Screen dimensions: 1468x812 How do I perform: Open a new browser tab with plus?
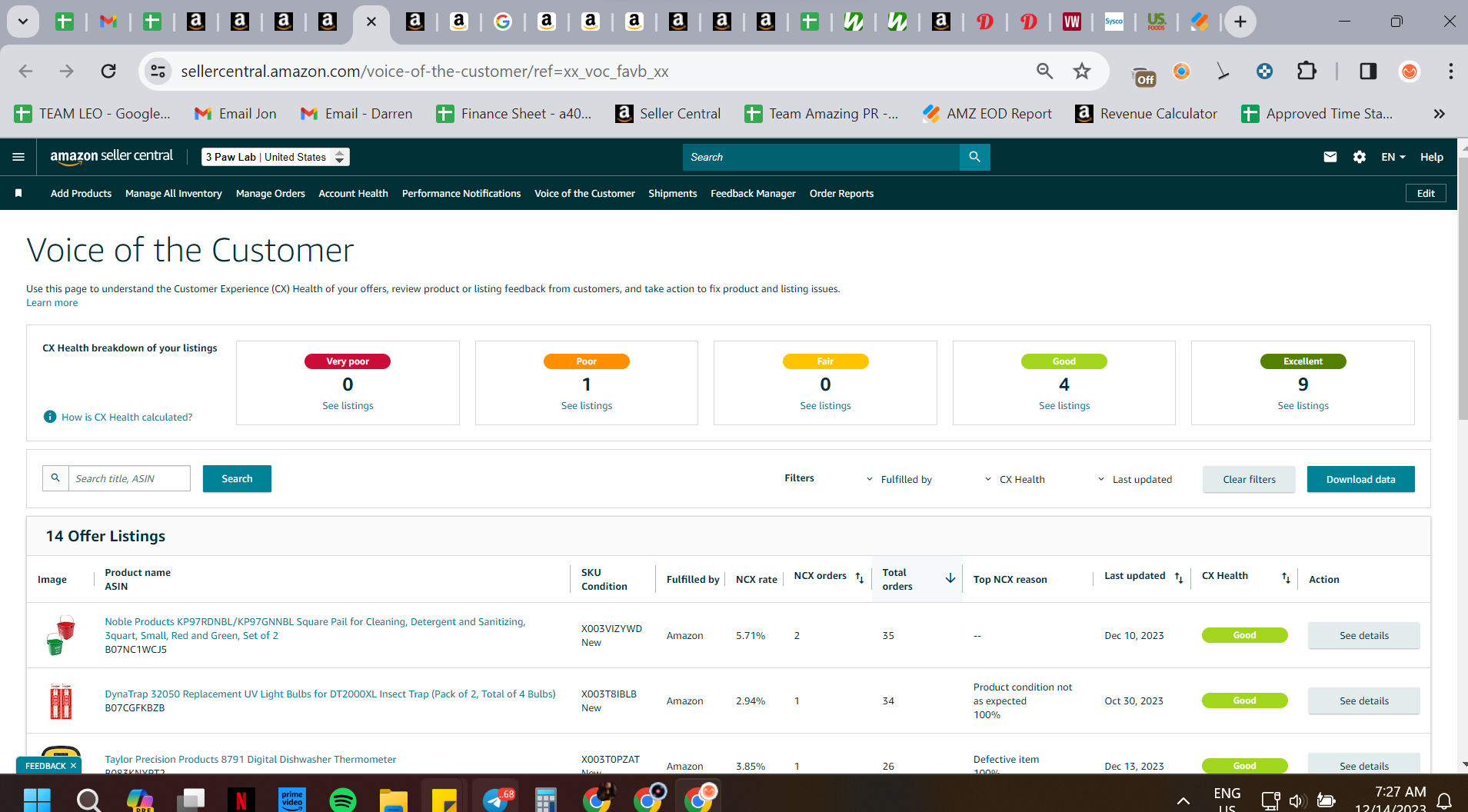1240,22
